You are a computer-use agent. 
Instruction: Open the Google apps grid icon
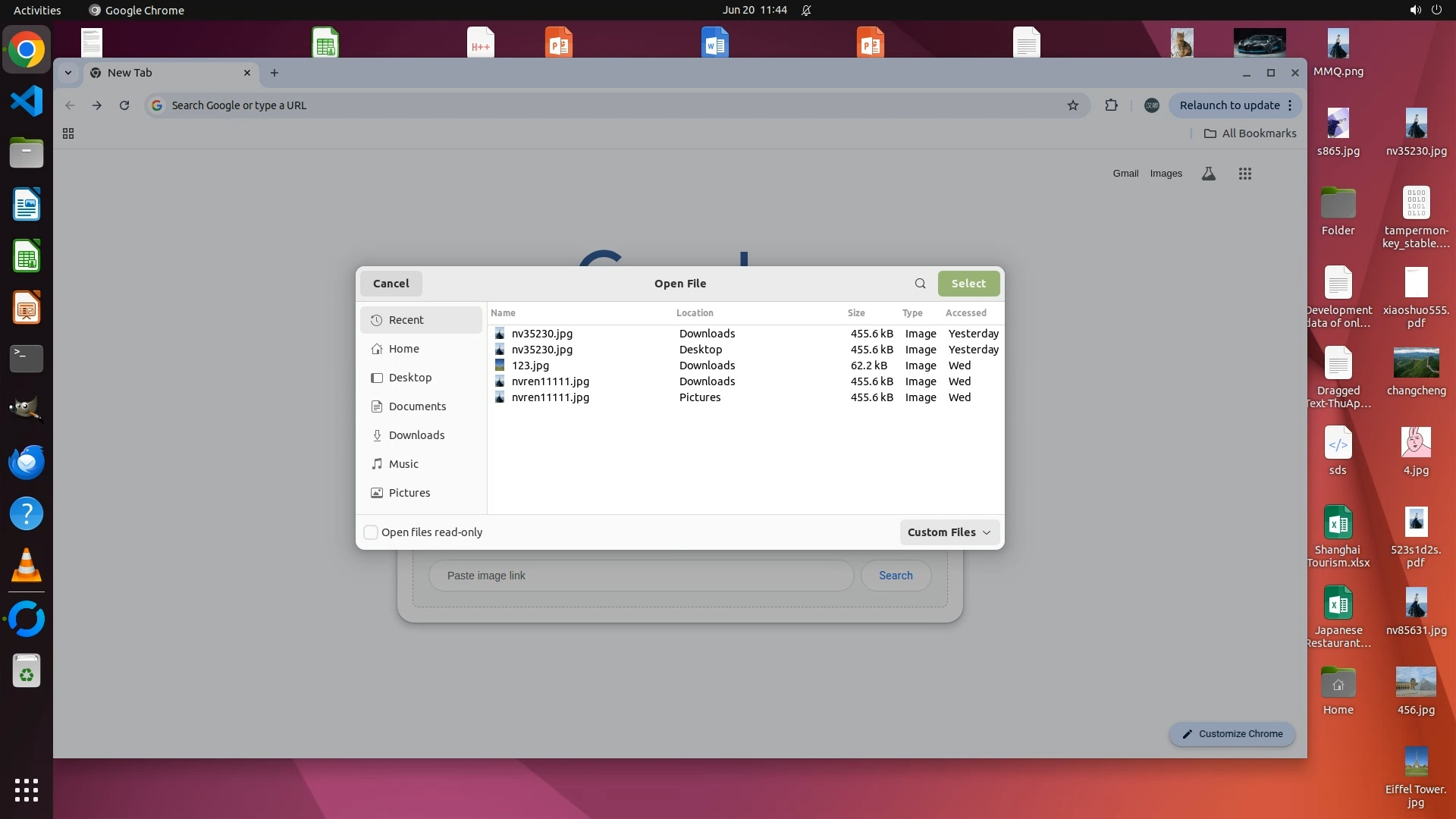(x=1244, y=174)
